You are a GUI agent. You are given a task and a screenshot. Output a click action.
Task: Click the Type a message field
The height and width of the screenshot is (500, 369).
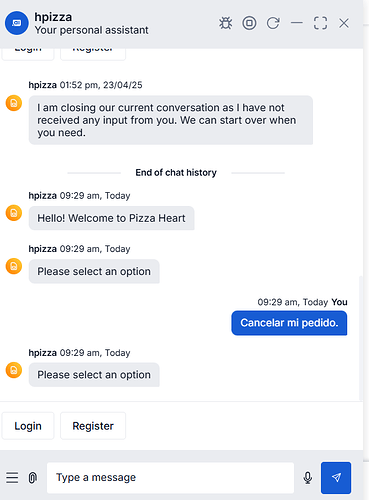(170, 478)
